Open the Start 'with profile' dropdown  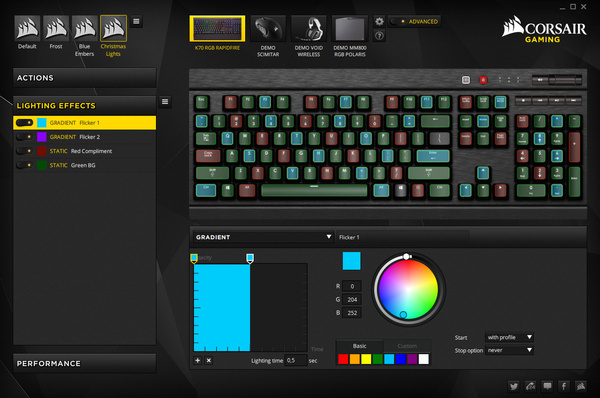509,338
